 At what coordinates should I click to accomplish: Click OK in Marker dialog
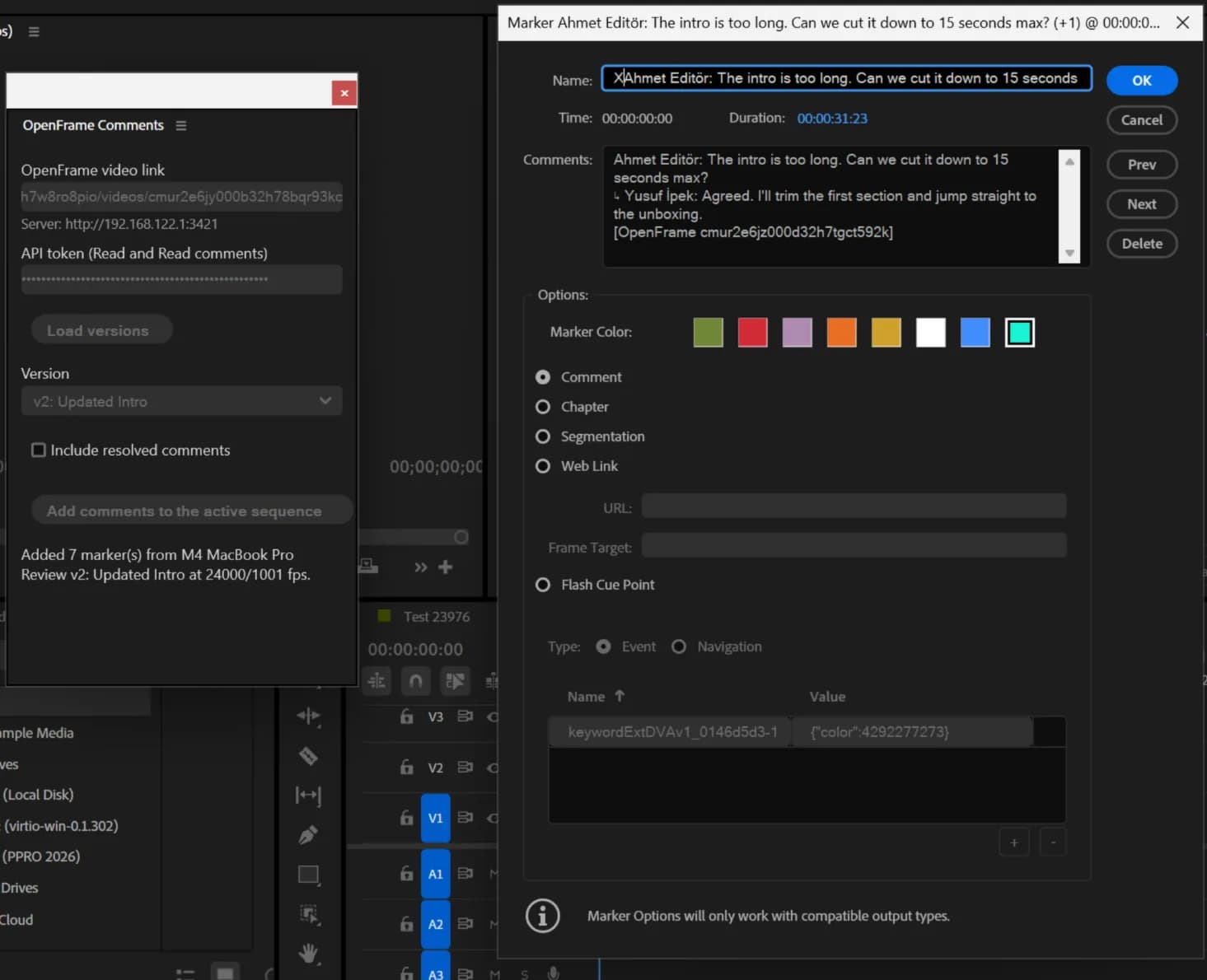coord(1142,80)
